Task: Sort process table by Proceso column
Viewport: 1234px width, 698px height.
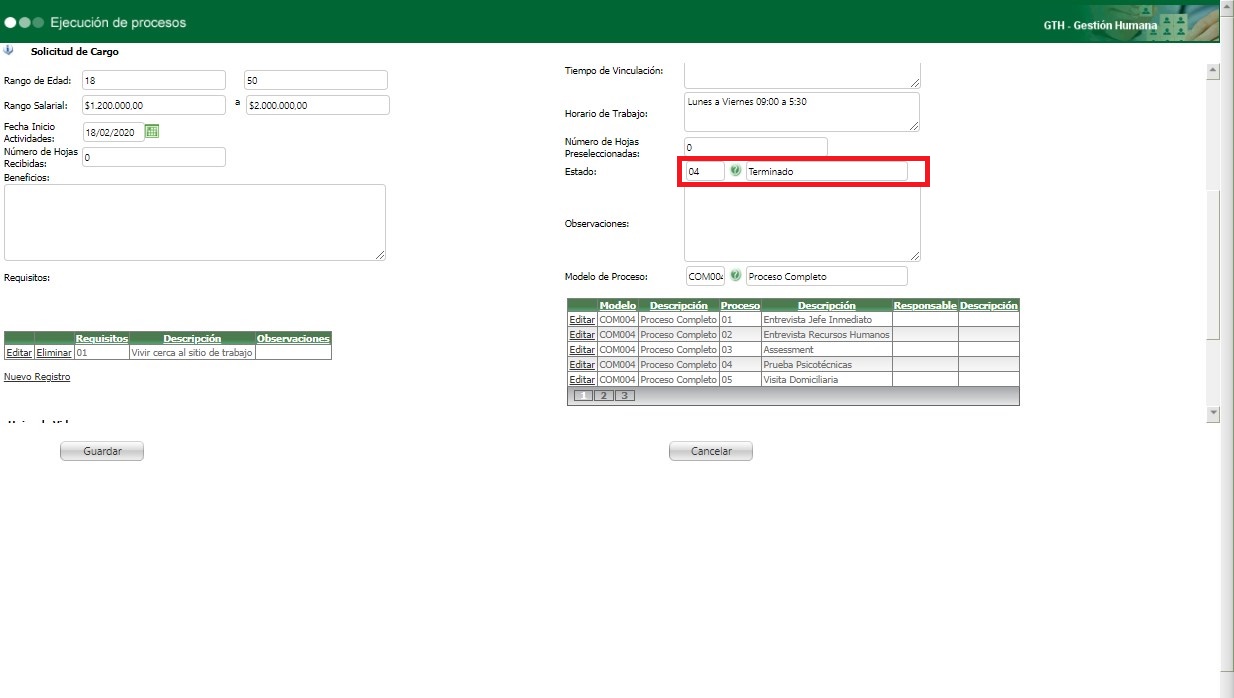Action: [740, 306]
